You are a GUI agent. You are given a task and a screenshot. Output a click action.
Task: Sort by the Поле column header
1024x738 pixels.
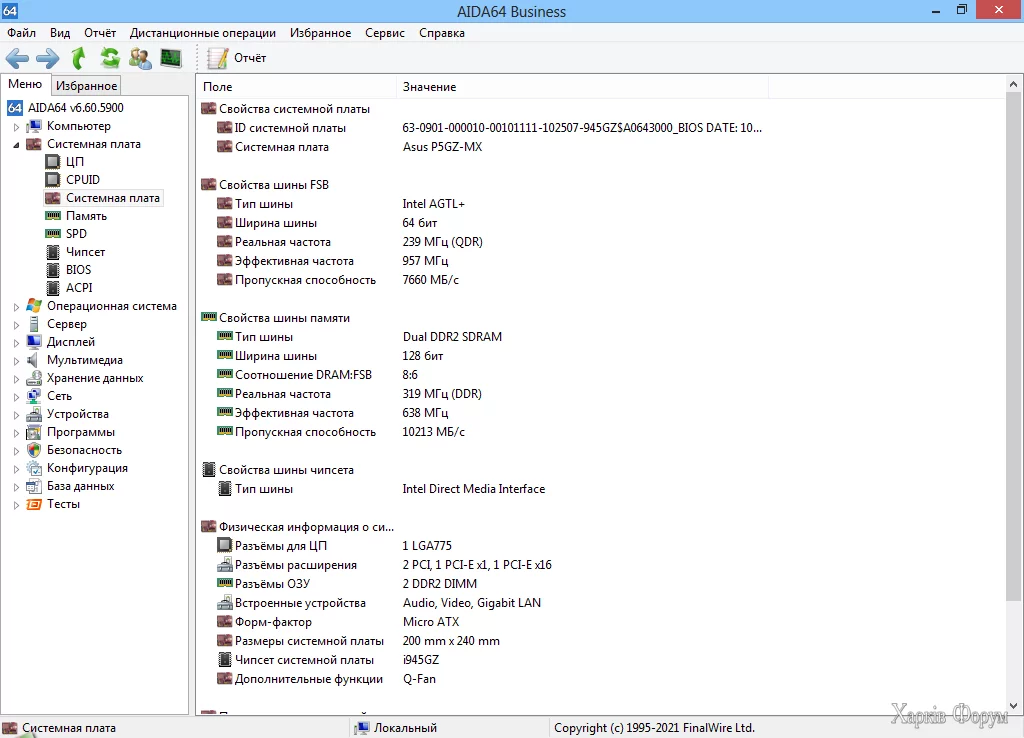296,87
